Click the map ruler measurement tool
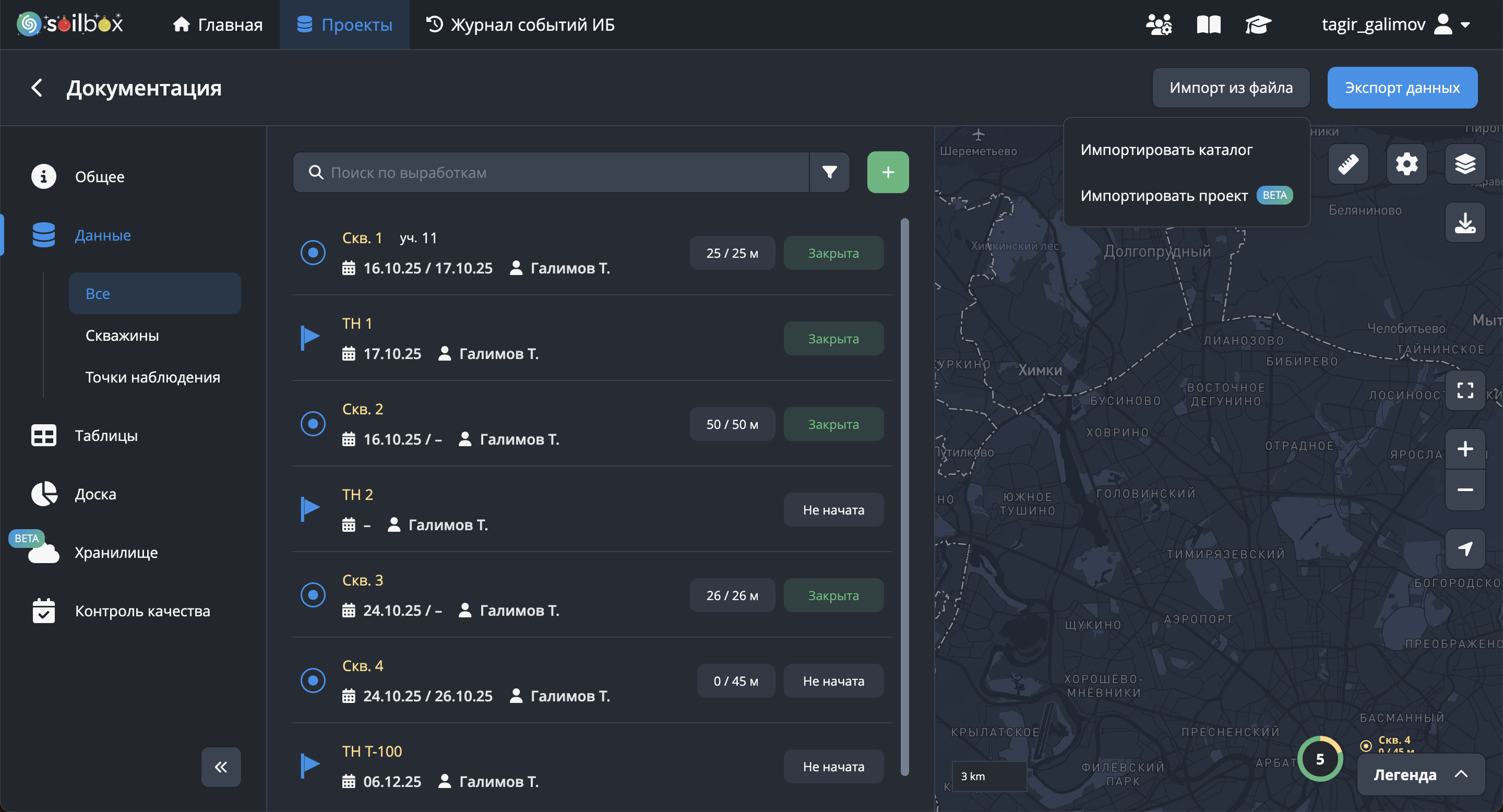The height and width of the screenshot is (812, 1503). (x=1348, y=164)
